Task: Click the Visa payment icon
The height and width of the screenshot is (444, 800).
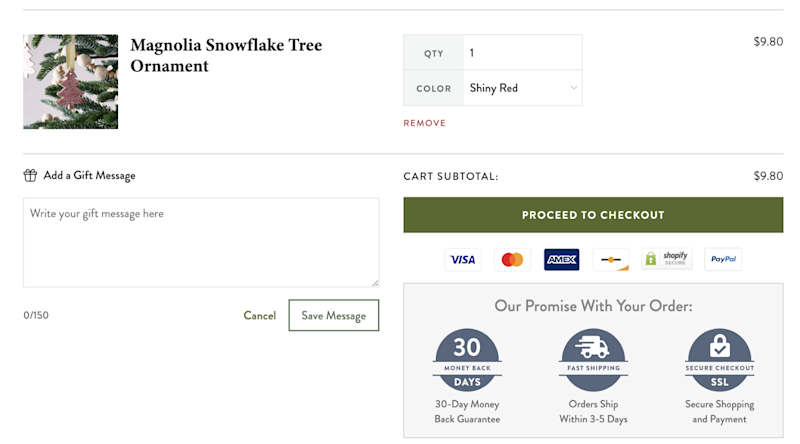Action: coord(462,260)
